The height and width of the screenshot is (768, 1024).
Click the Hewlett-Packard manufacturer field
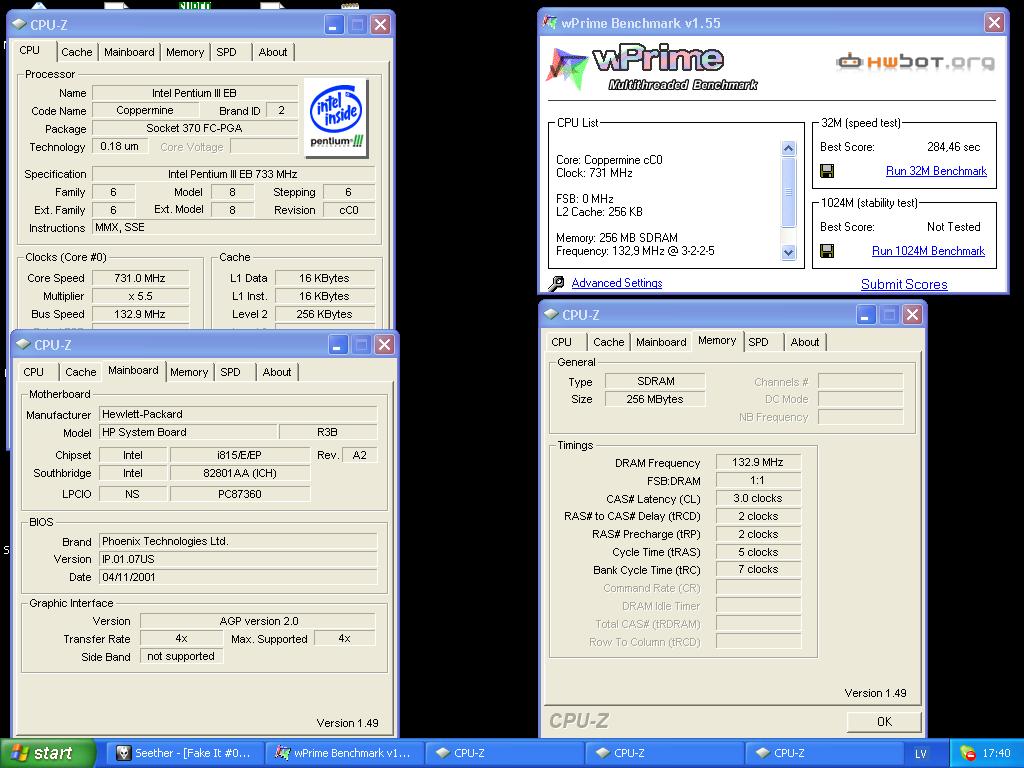[238, 414]
